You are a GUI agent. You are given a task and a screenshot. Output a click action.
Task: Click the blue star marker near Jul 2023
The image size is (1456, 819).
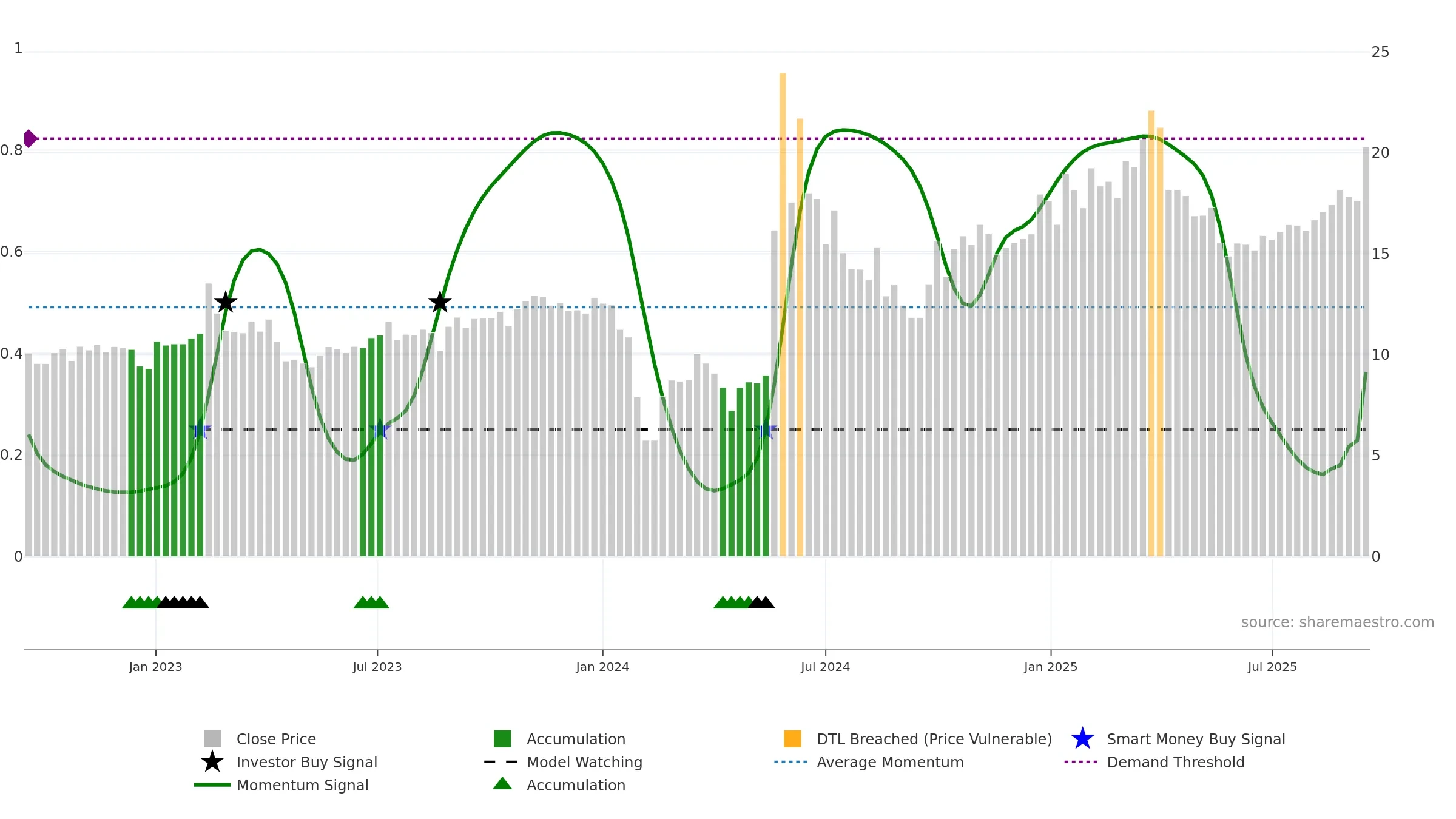[380, 429]
